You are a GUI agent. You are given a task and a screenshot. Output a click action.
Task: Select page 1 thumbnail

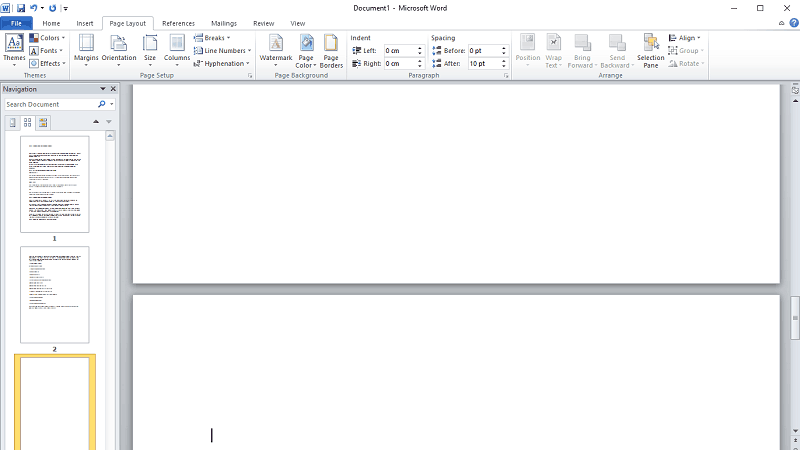55,184
